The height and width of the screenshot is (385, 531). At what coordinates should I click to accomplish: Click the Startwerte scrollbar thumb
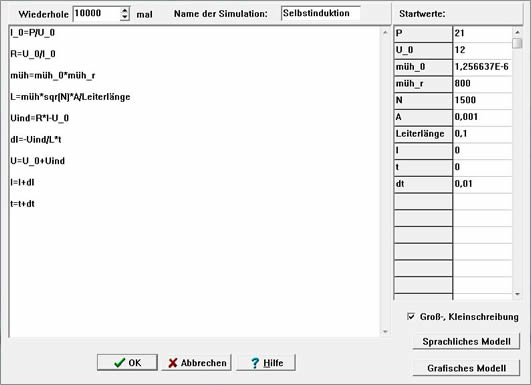[x=517, y=43]
